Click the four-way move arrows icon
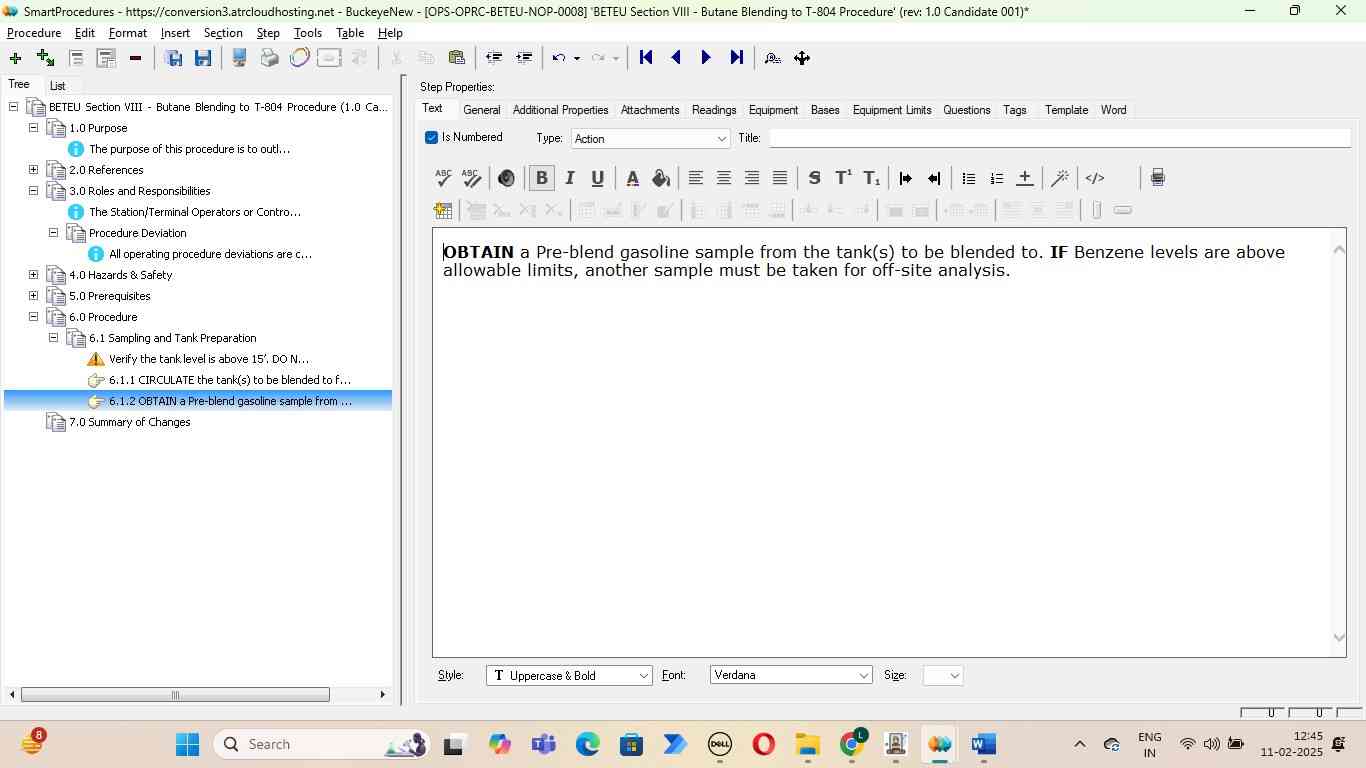The width and height of the screenshot is (1366, 768). [x=802, y=58]
